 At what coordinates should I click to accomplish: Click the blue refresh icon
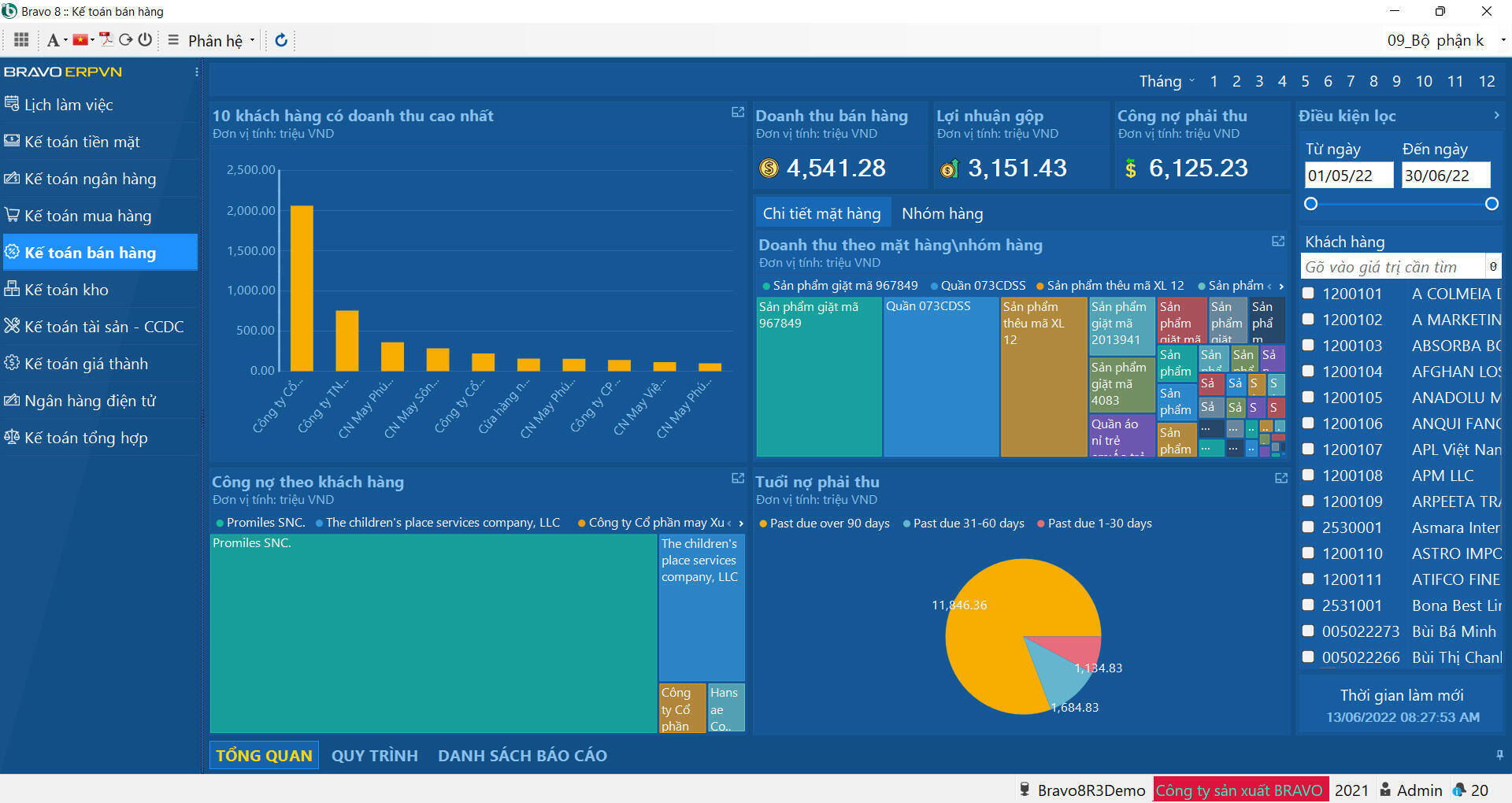tap(281, 40)
